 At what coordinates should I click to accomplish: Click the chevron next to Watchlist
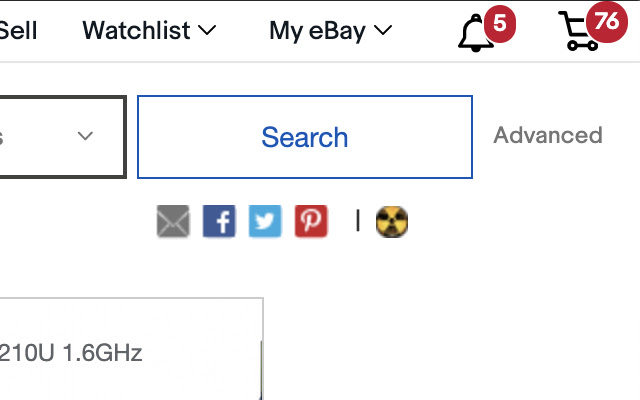[207, 31]
